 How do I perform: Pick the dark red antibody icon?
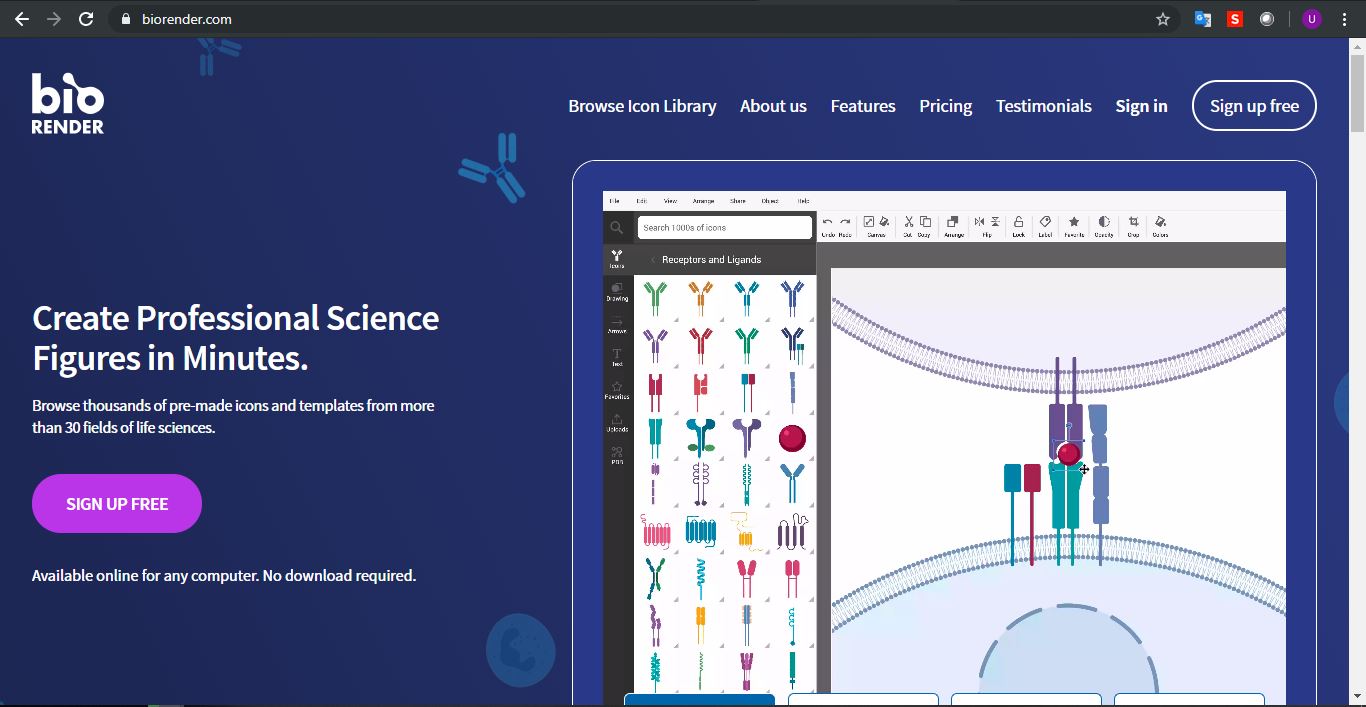tap(701, 345)
